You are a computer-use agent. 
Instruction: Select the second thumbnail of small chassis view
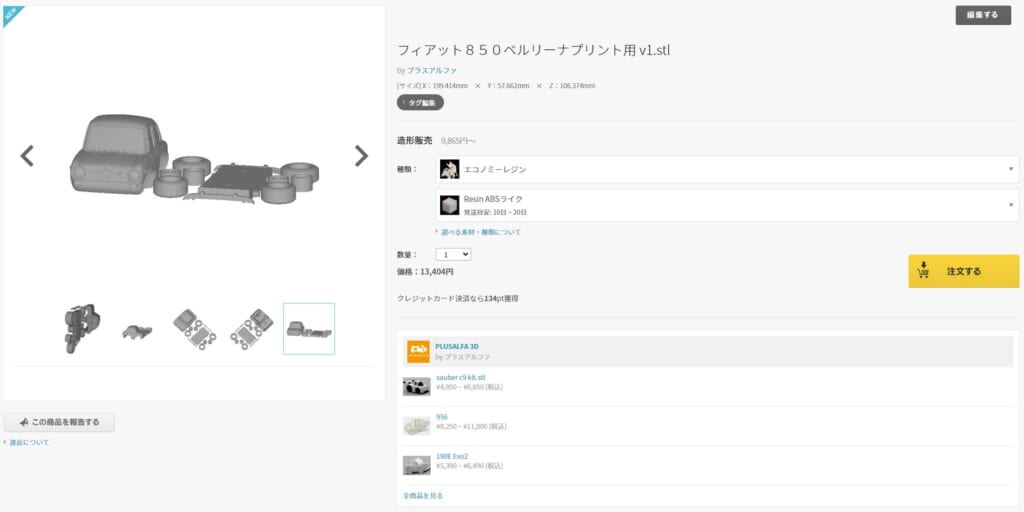tap(137, 331)
